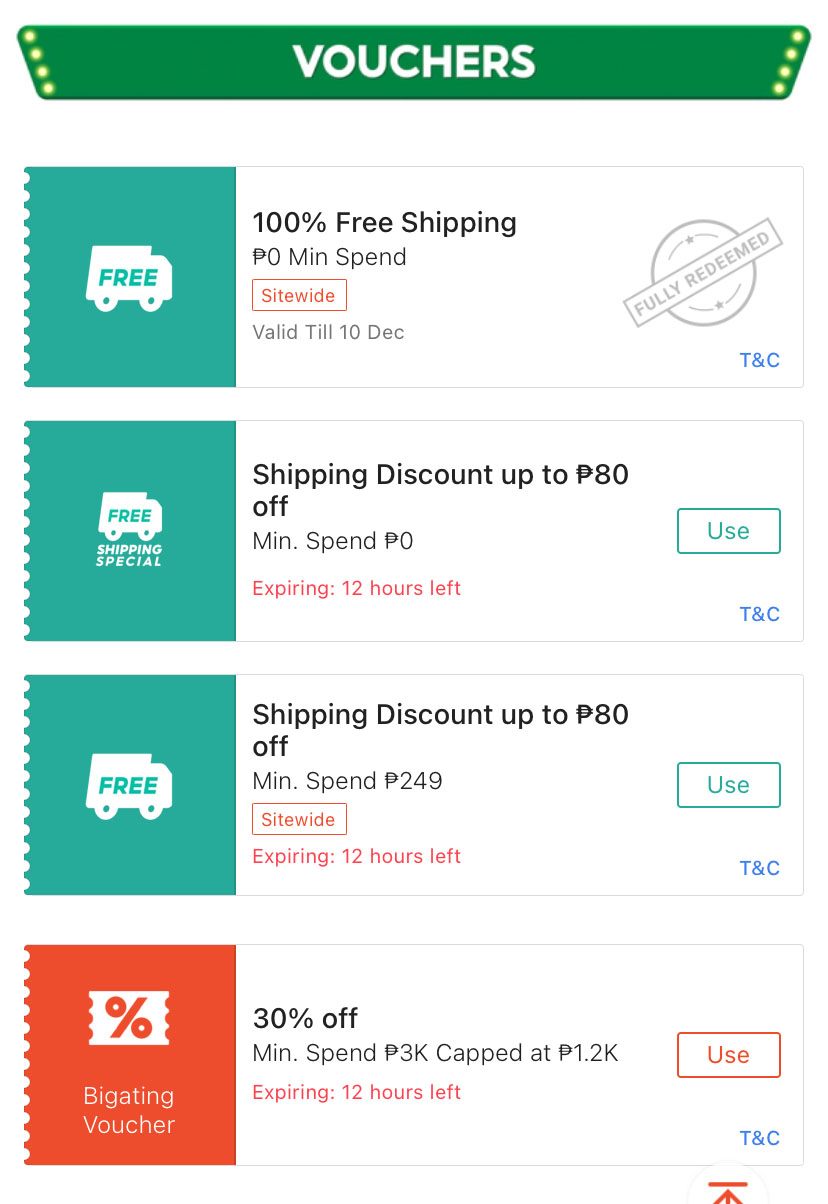828x1204 pixels.
Task: Tap the 30% off voucher title
Action: pyautogui.click(x=305, y=1018)
